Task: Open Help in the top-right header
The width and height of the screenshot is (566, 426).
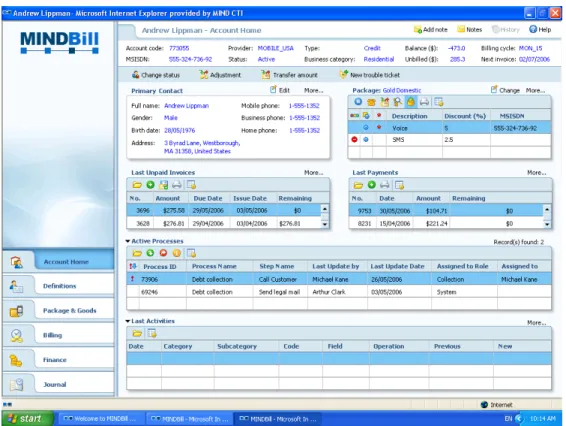Action: tap(540, 30)
